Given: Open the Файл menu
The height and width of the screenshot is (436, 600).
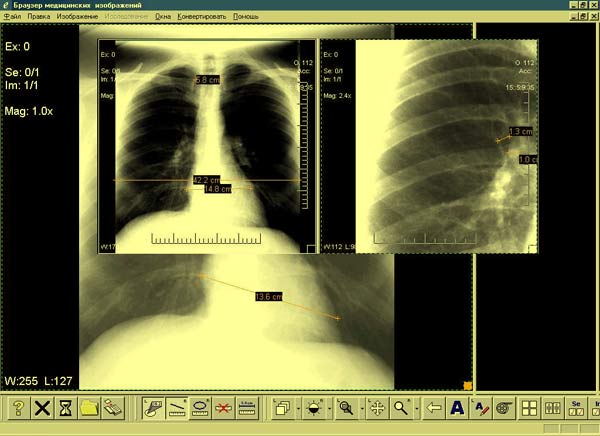Looking at the screenshot, I should [x=12, y=18].
